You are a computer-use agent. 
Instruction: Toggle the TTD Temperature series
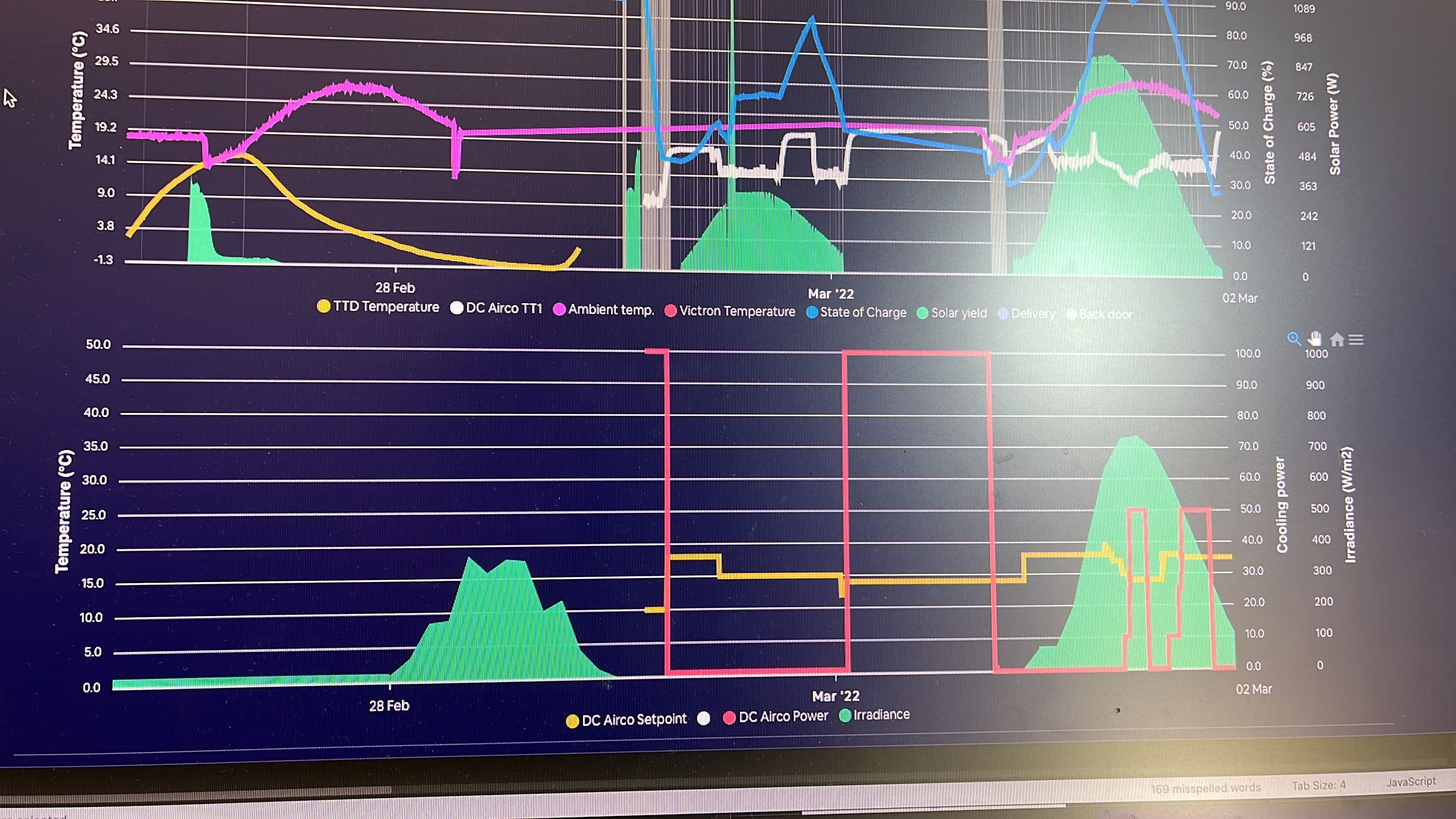click(378, 306)
